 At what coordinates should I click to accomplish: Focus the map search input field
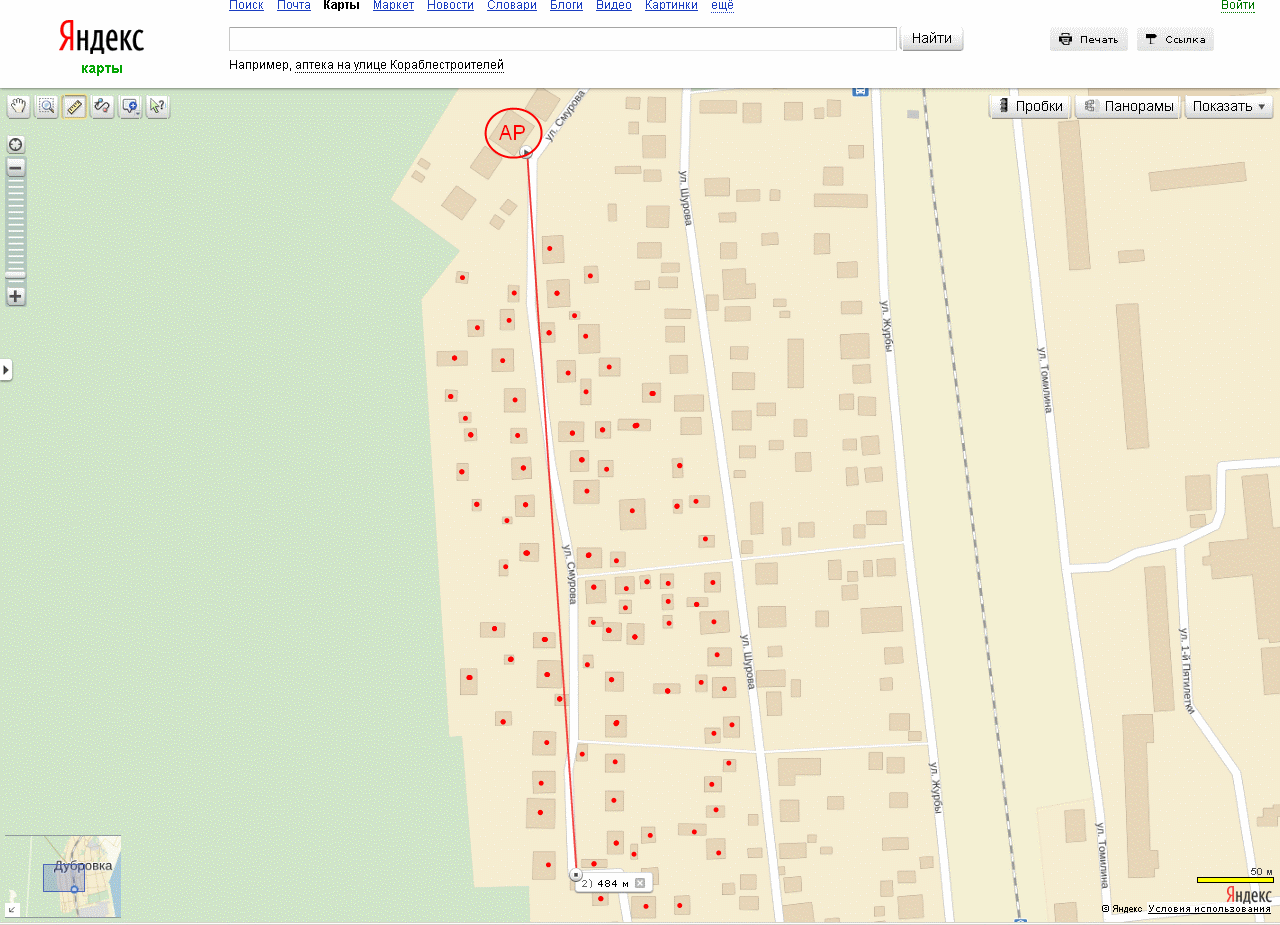point(563,39)
